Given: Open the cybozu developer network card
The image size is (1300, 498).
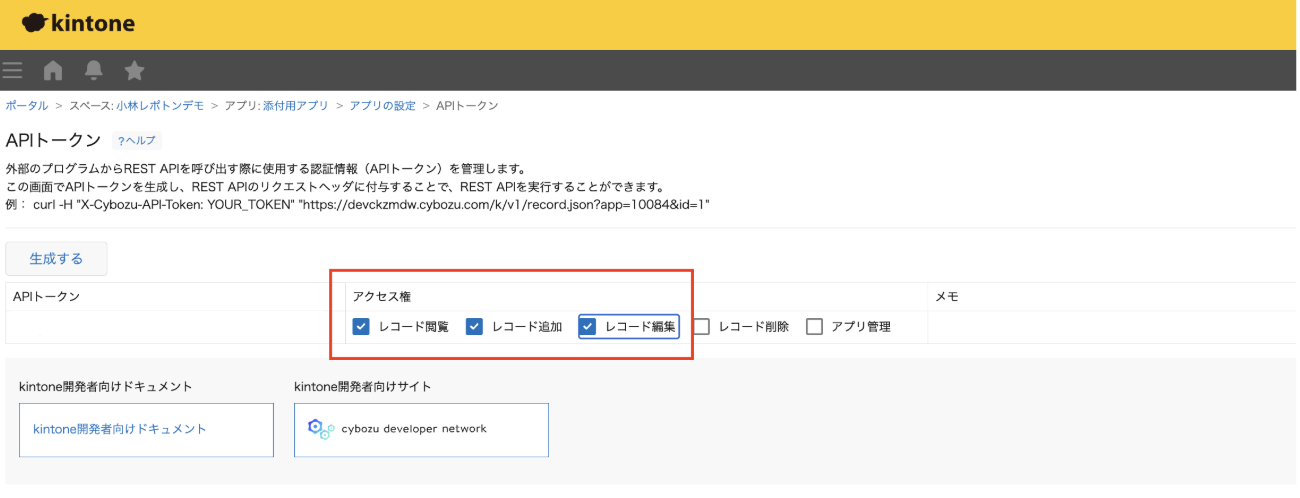Looking at the screenshot, I should (x=421, y=430).
